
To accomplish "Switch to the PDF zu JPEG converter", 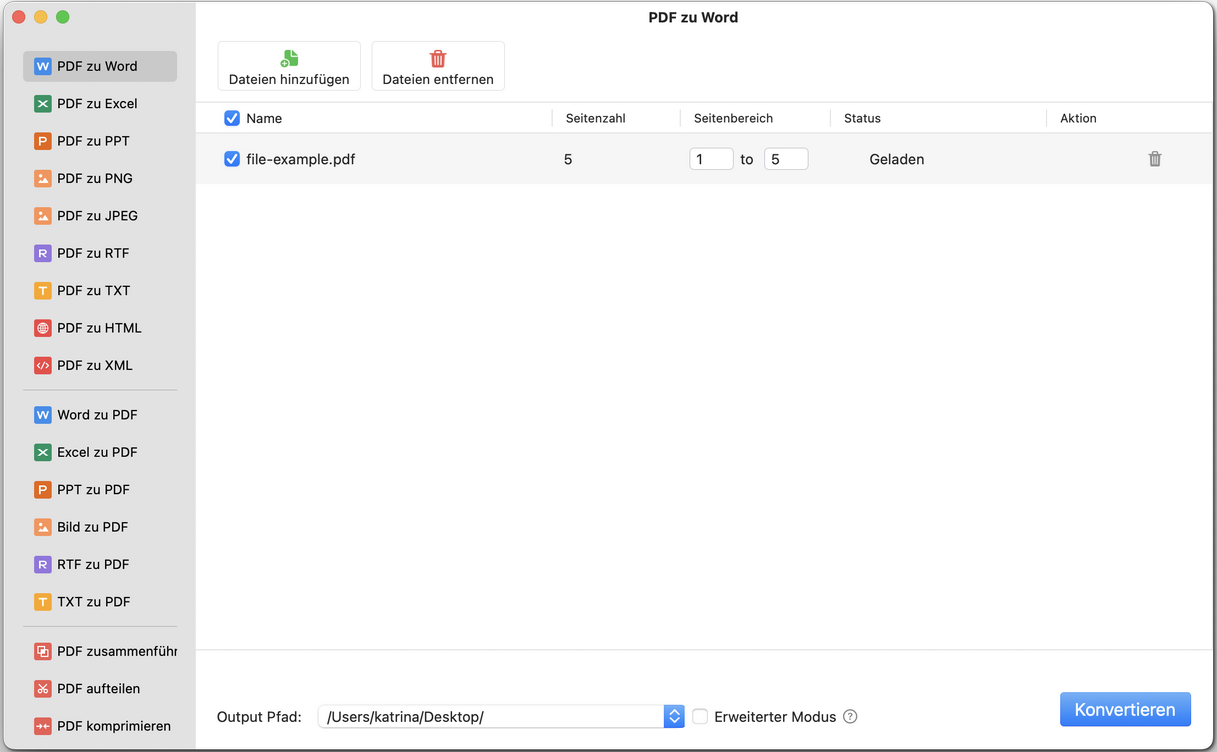I will pyautogui.click(x=95, y=215).
